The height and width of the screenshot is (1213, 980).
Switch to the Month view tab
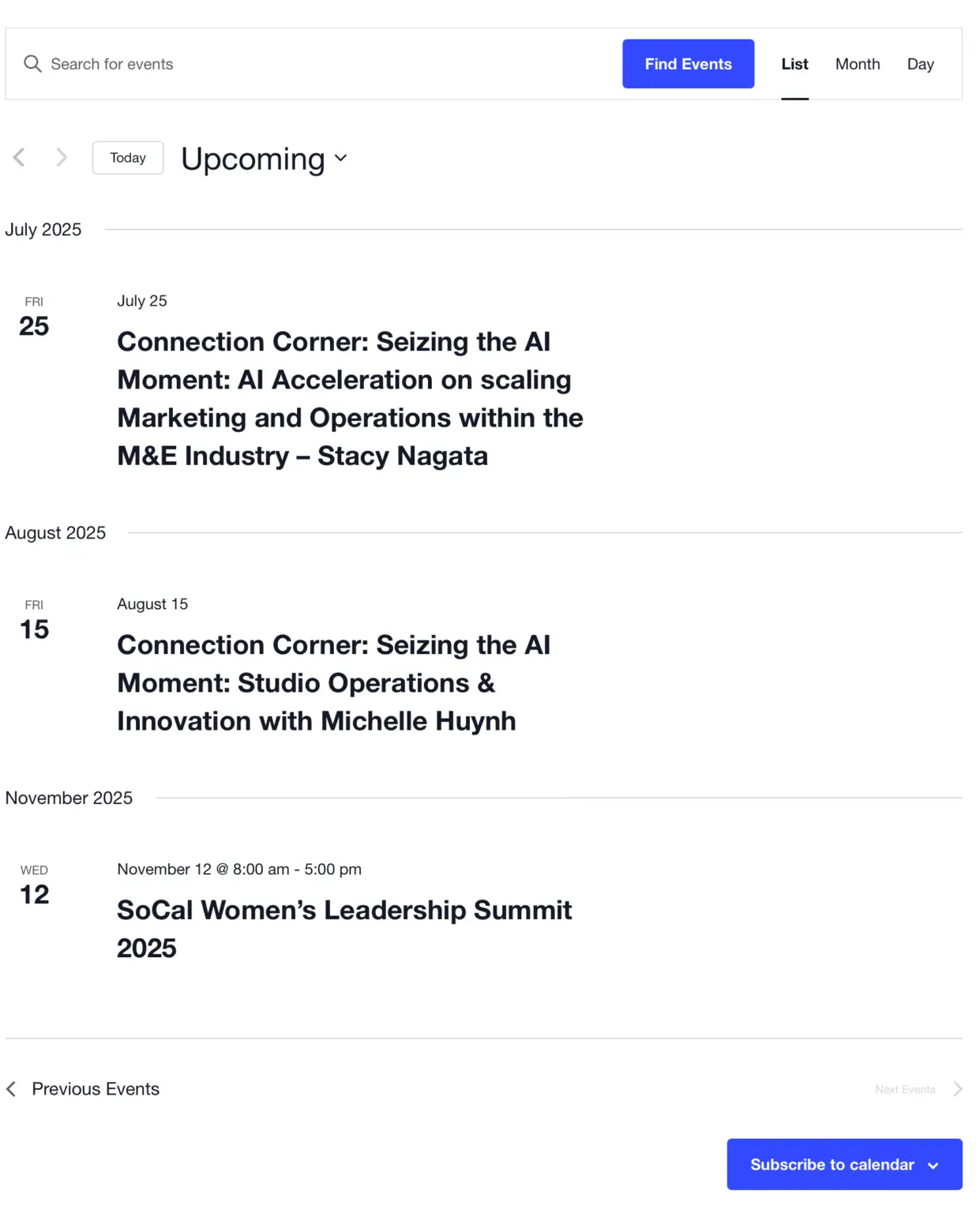point(858,64)
